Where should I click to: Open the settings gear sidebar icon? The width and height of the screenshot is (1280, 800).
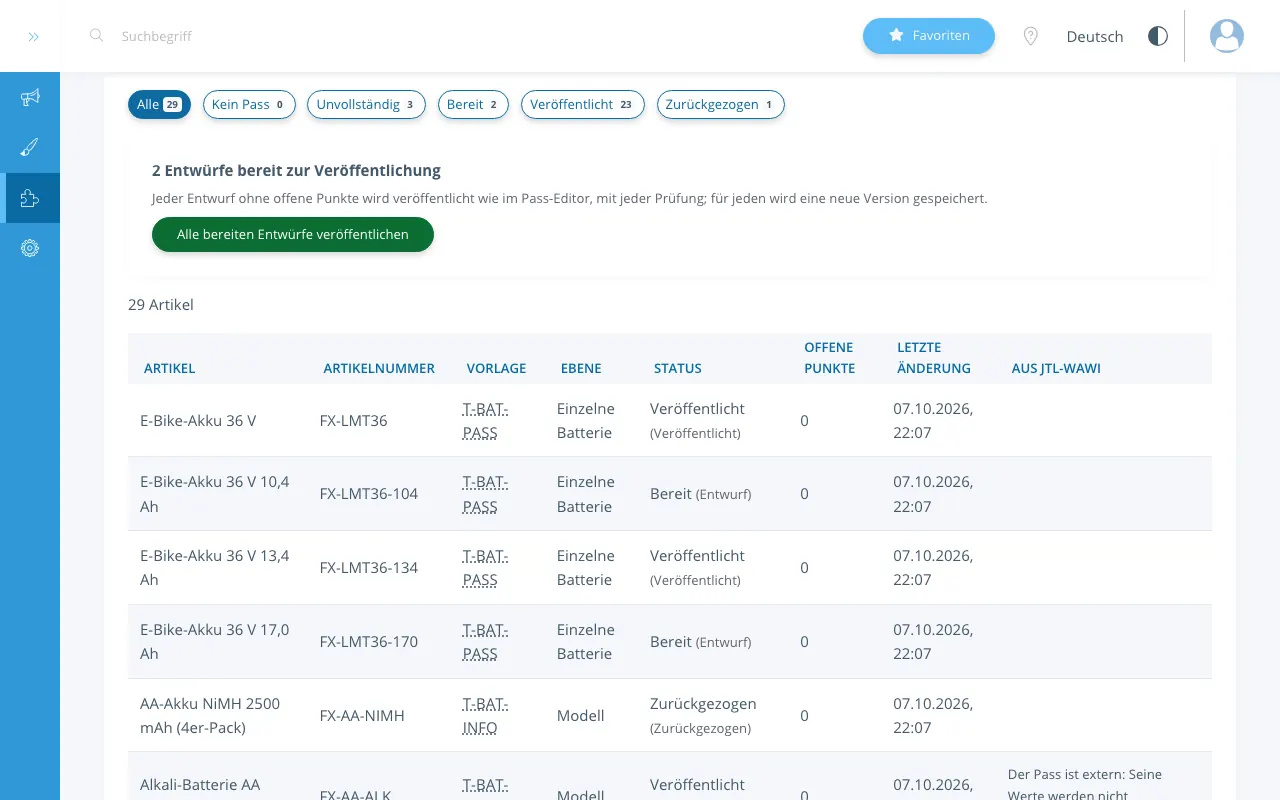[30, 248]
